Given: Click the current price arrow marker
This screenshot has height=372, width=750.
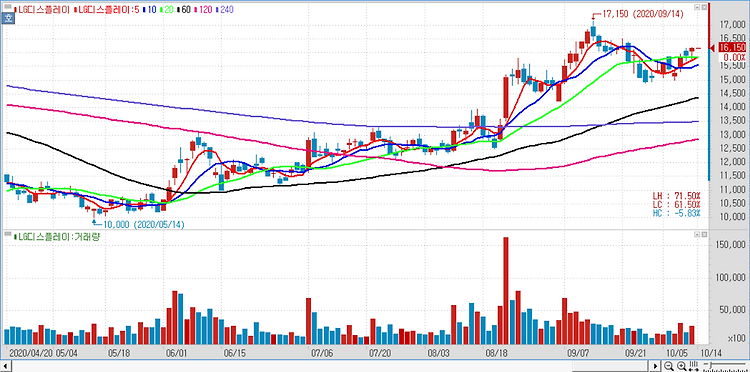Looking at the screenshot, I should click(x=713, y=48).
